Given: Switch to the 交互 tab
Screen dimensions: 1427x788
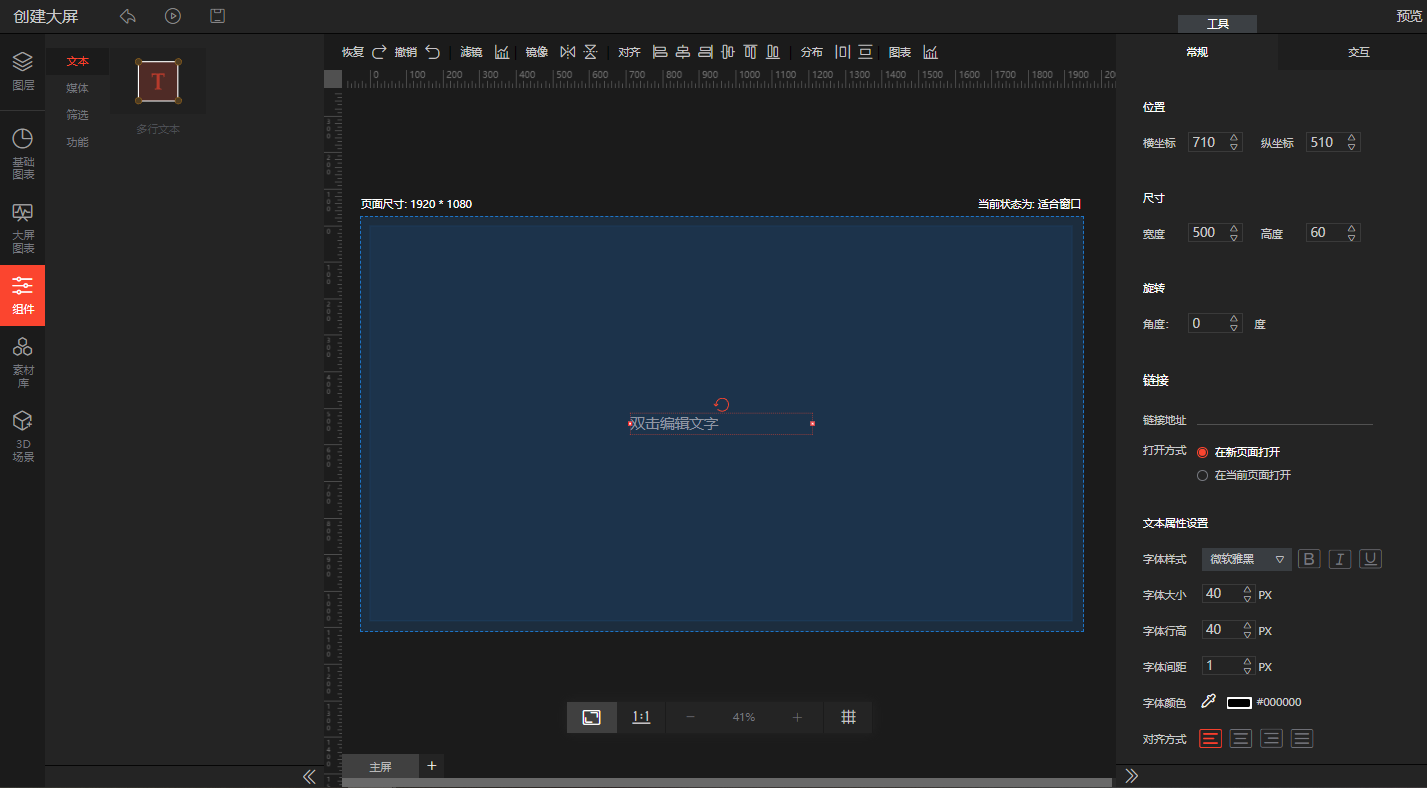Looking at the screenshot, I should (1358, 52).
